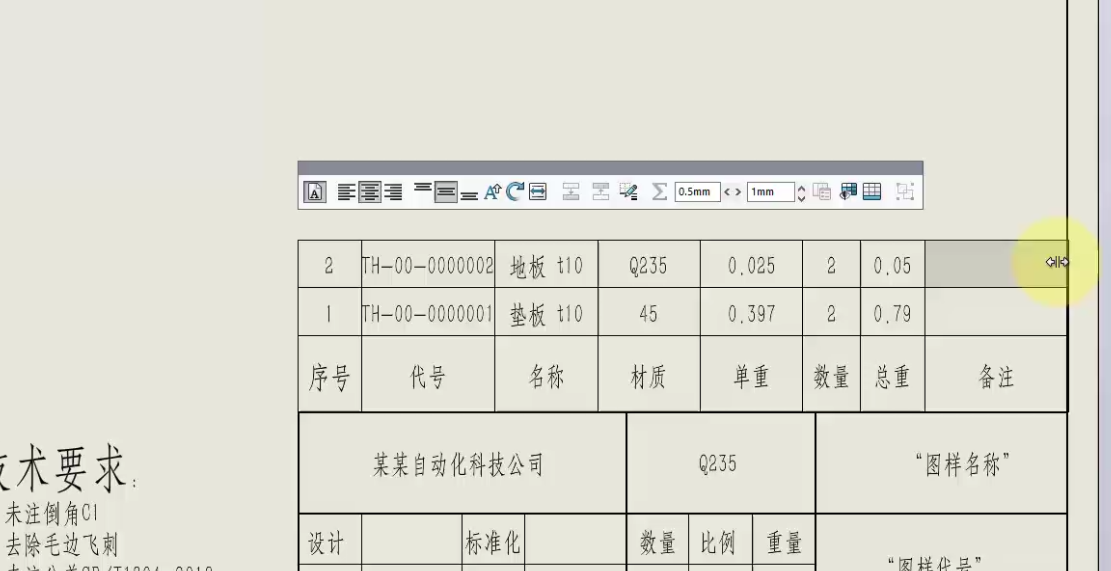Select cell 0.05 in 总重 column
This screenshot has width=1111, height=571.
pyautogui.click(x=893, y=264)
